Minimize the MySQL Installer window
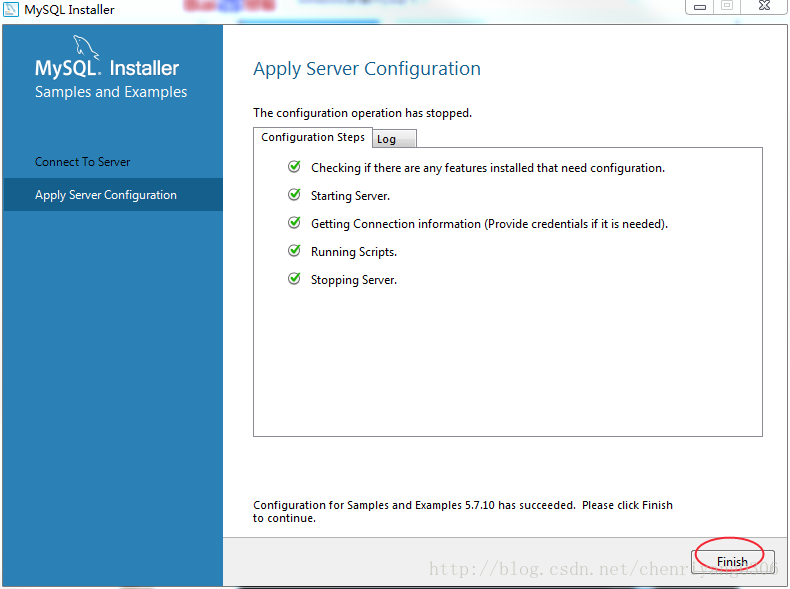Screen dimensions: 790x589 (x=700, y=7)
